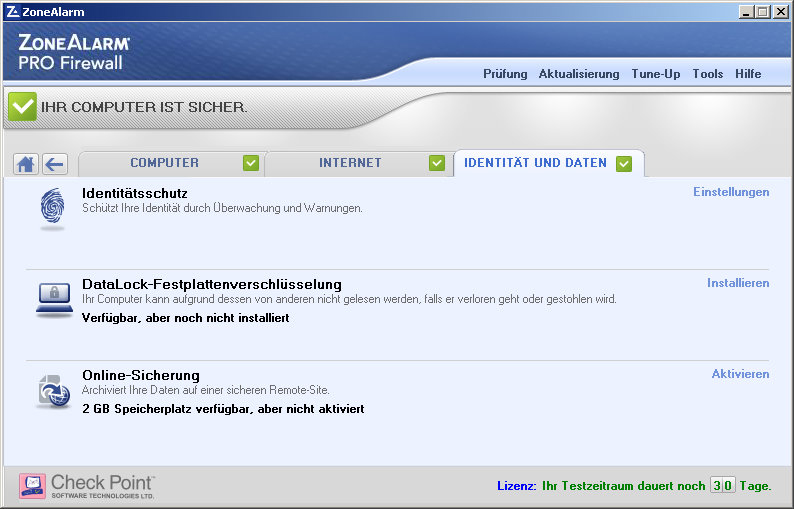Click '2 GB Speicherplatz verfügbar' status text

tap(223, 409)
